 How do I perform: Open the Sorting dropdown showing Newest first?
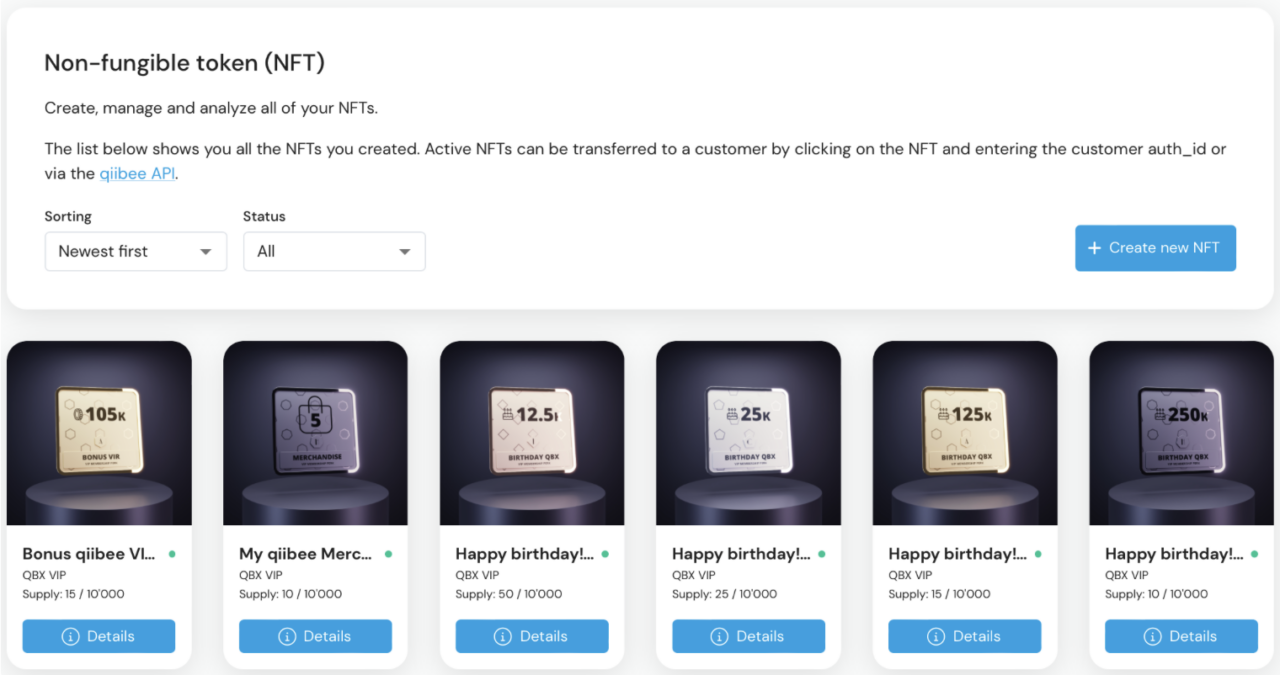point(135,251)
